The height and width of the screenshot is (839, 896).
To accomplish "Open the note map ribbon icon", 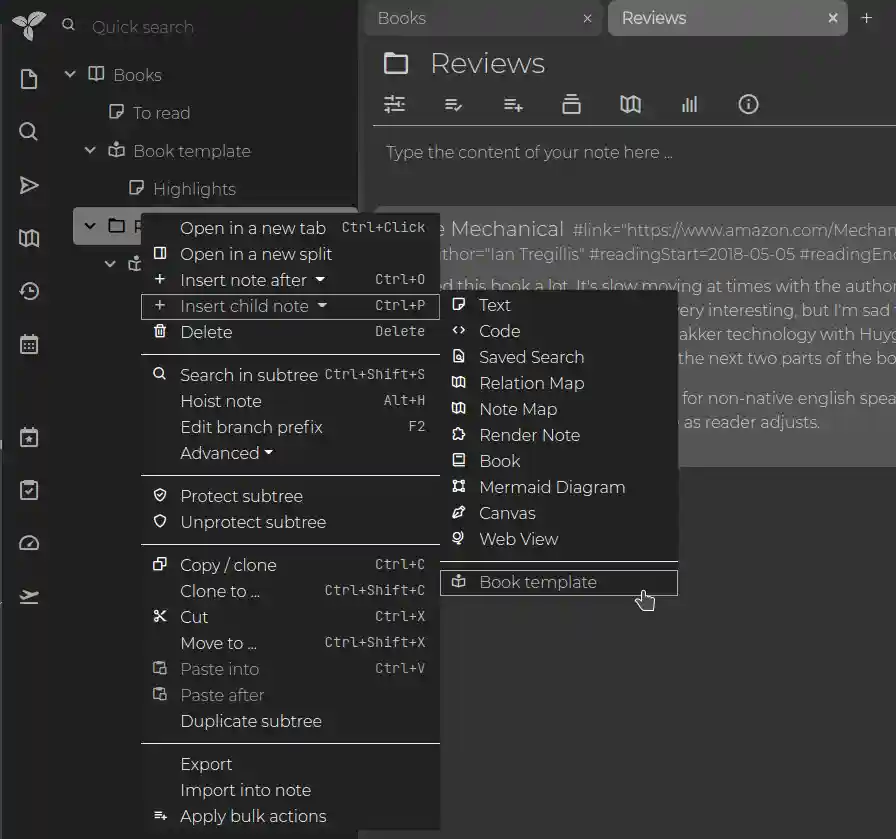I will (630, 104).
